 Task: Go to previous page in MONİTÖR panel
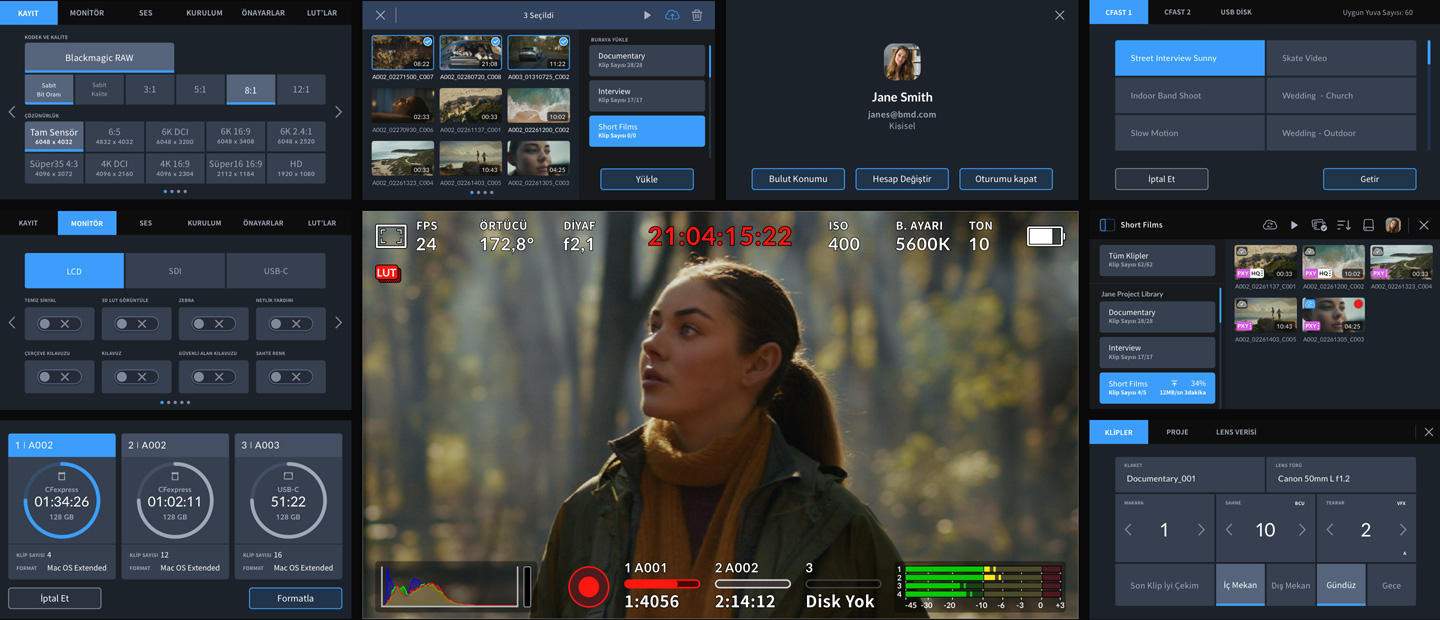coord(12,323)
